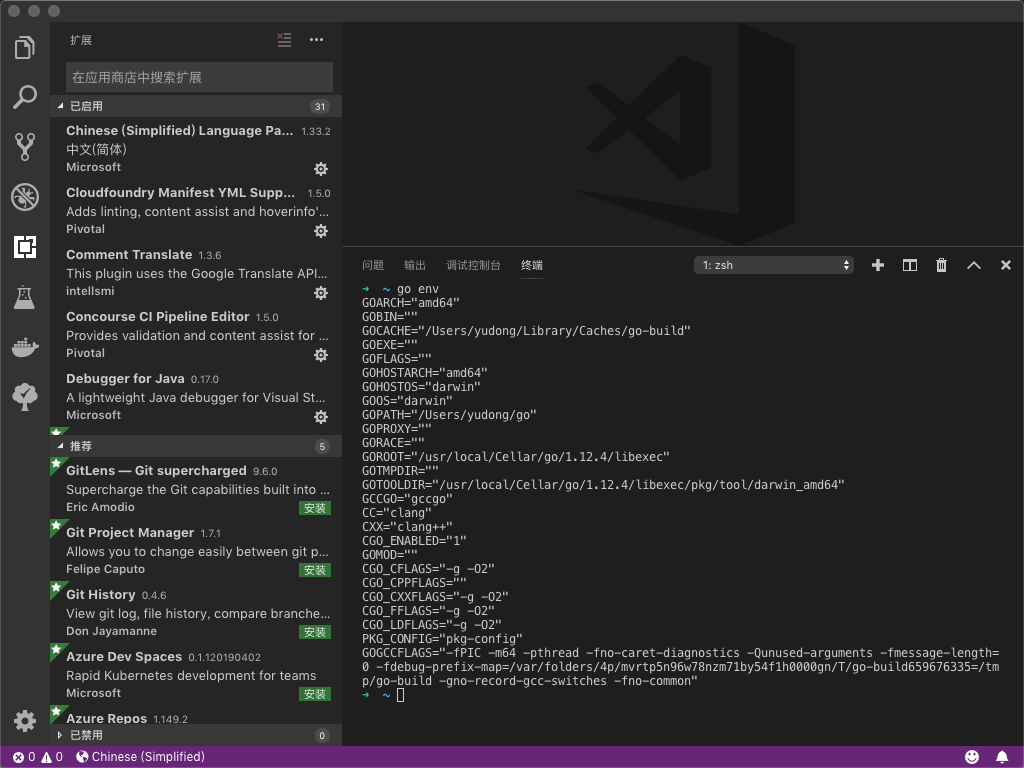Split the terminal using the split icon
The height and width of the screenshot is (768, 1024).
[909, 265]
